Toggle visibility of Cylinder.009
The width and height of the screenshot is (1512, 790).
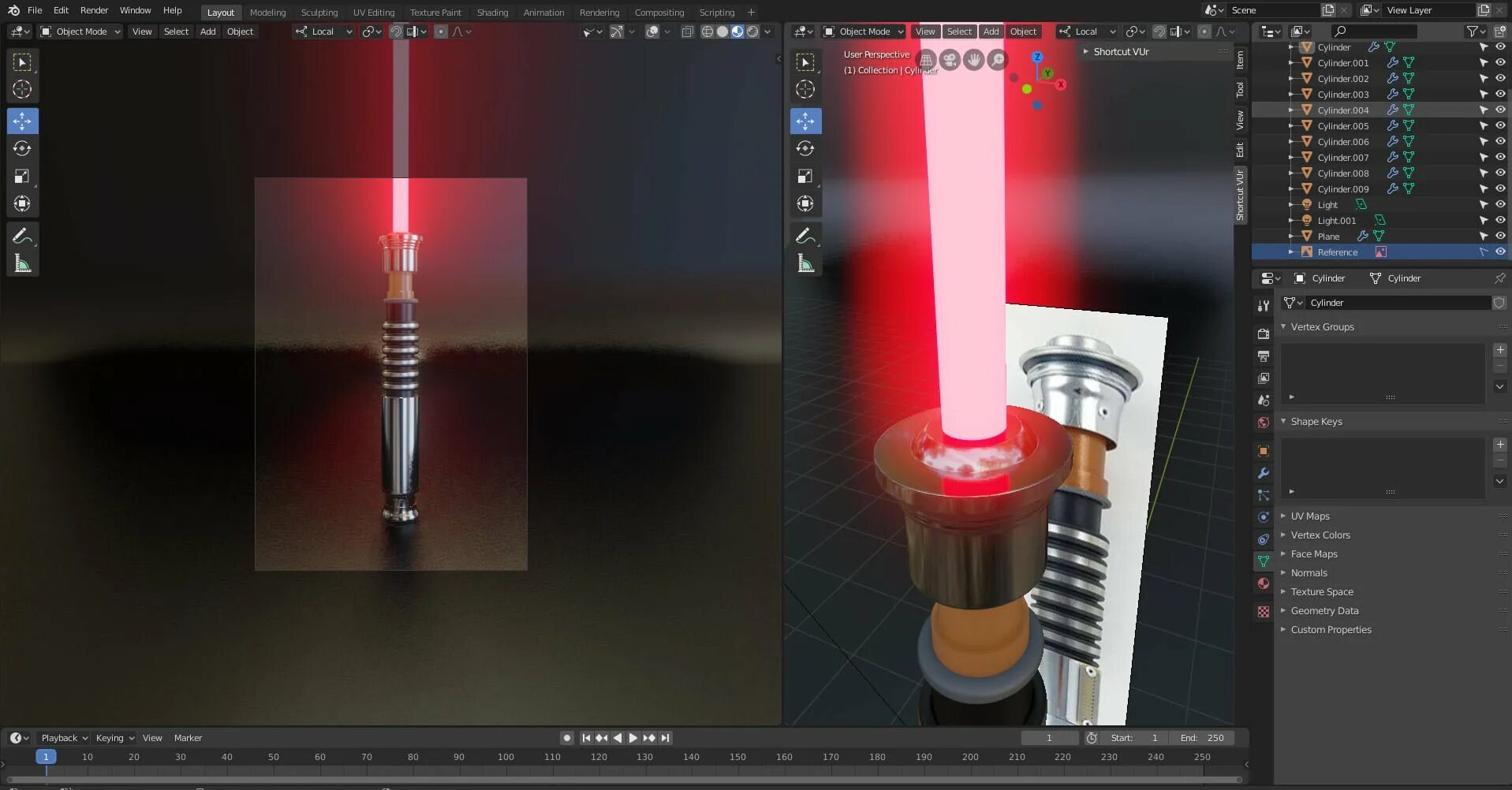(1500, 189)
